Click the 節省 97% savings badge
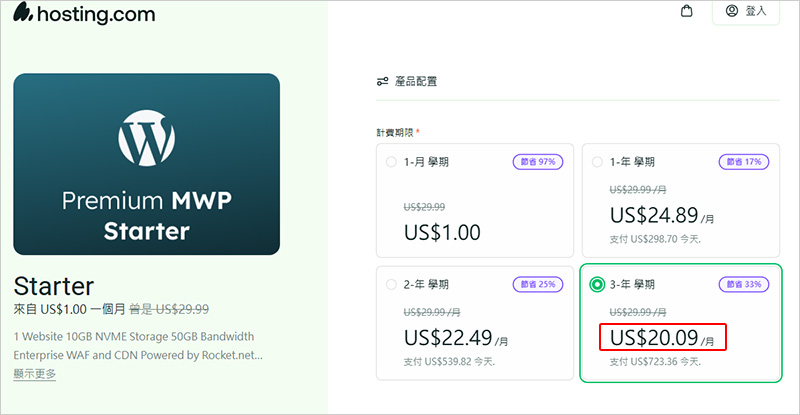The image size is (800, 415). coord(538,161)
